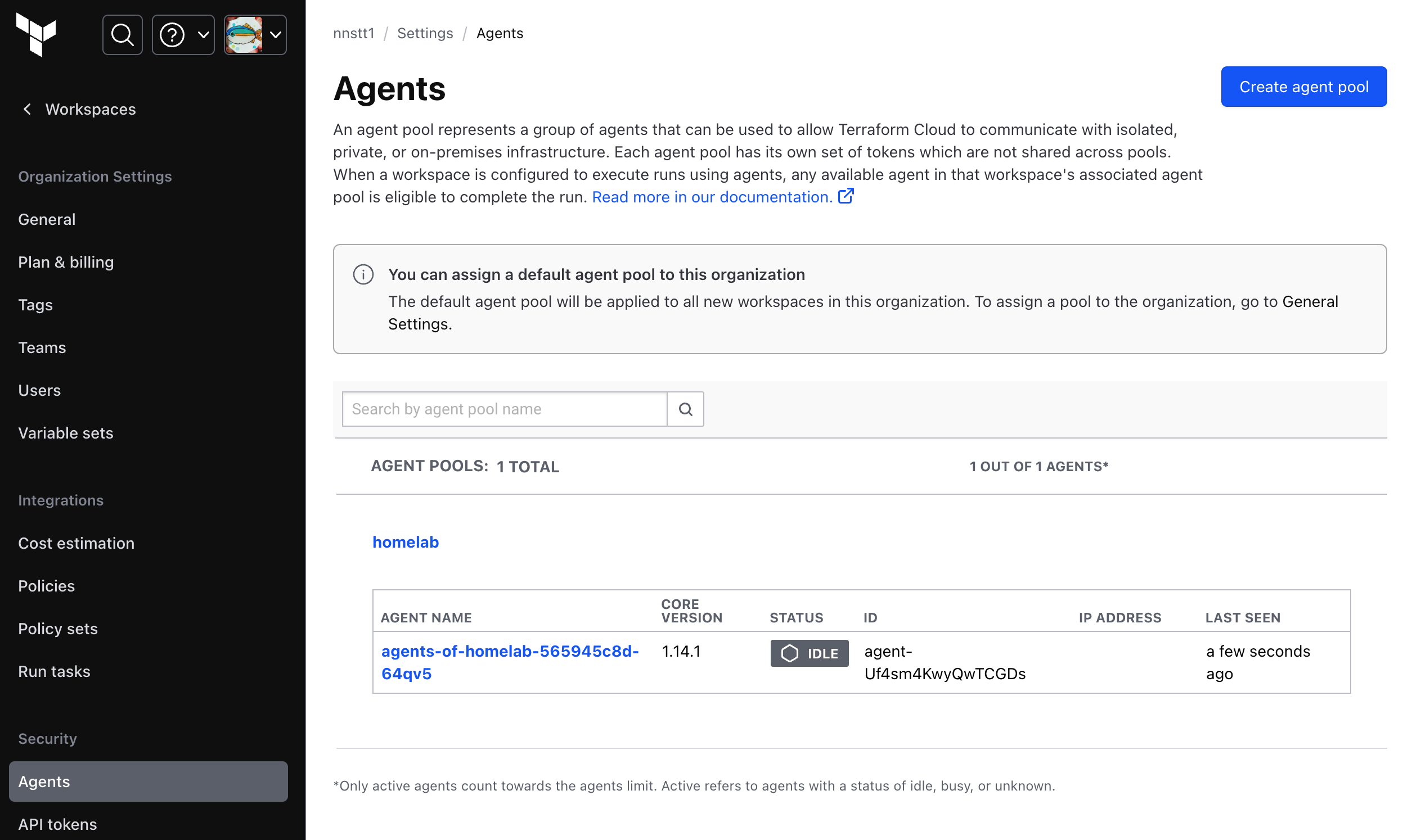Open search with the magnifier icon

[x=122, y=34]
